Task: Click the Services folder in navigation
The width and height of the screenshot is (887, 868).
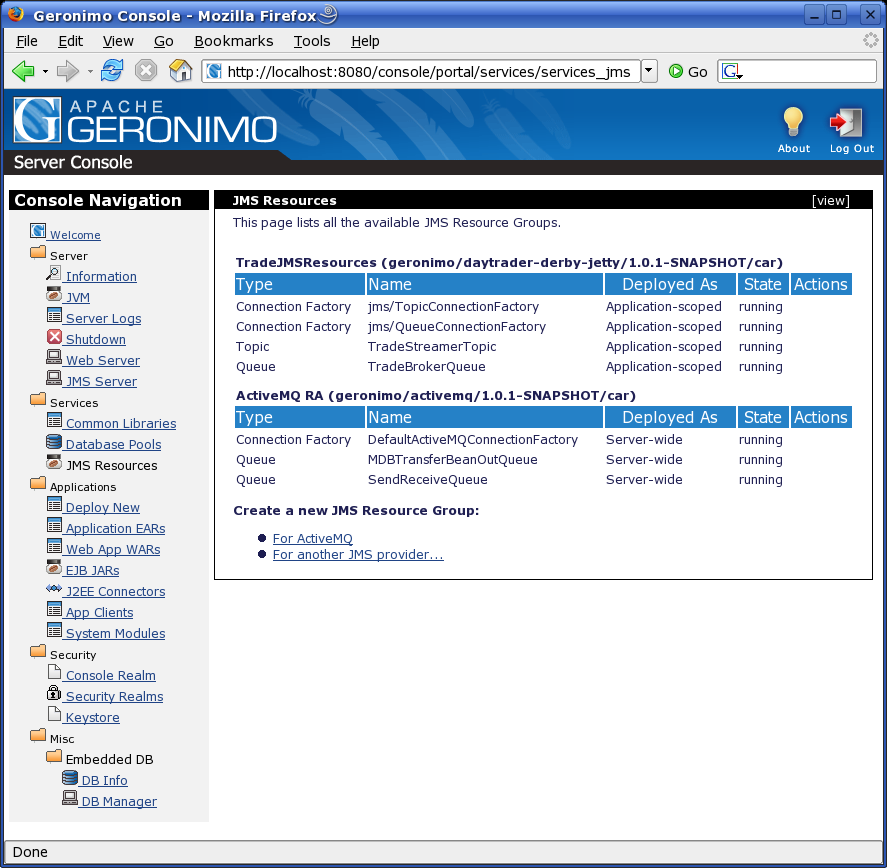Action: point(38,399)
